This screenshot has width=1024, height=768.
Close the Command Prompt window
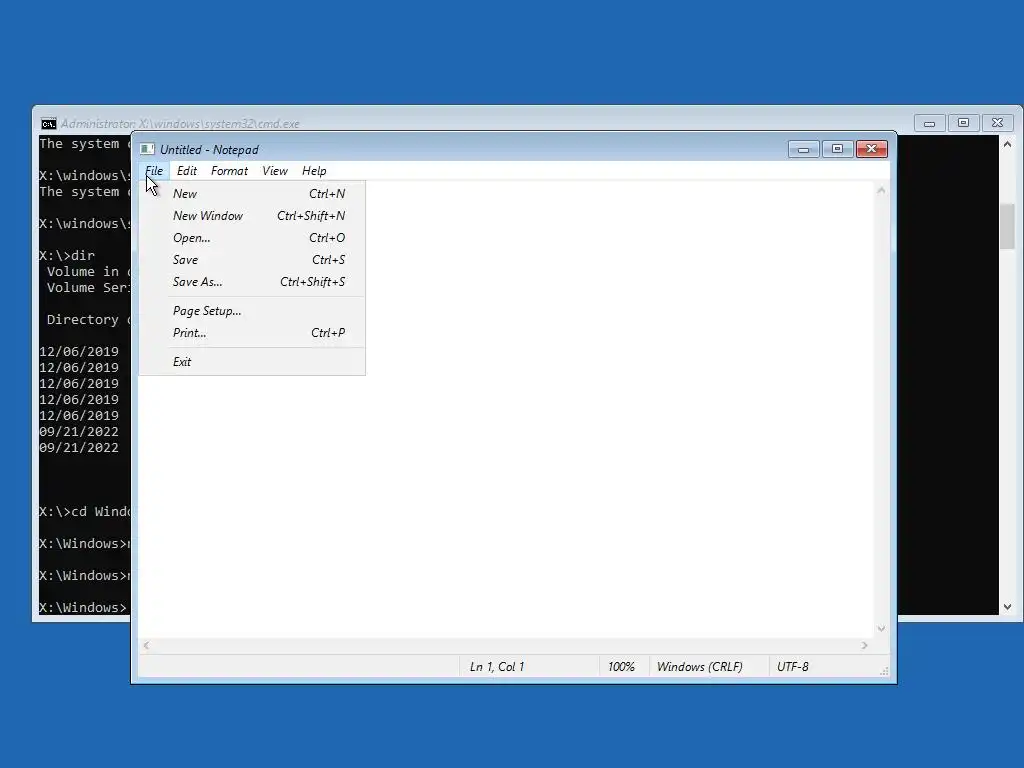click(x=997, y=123)
